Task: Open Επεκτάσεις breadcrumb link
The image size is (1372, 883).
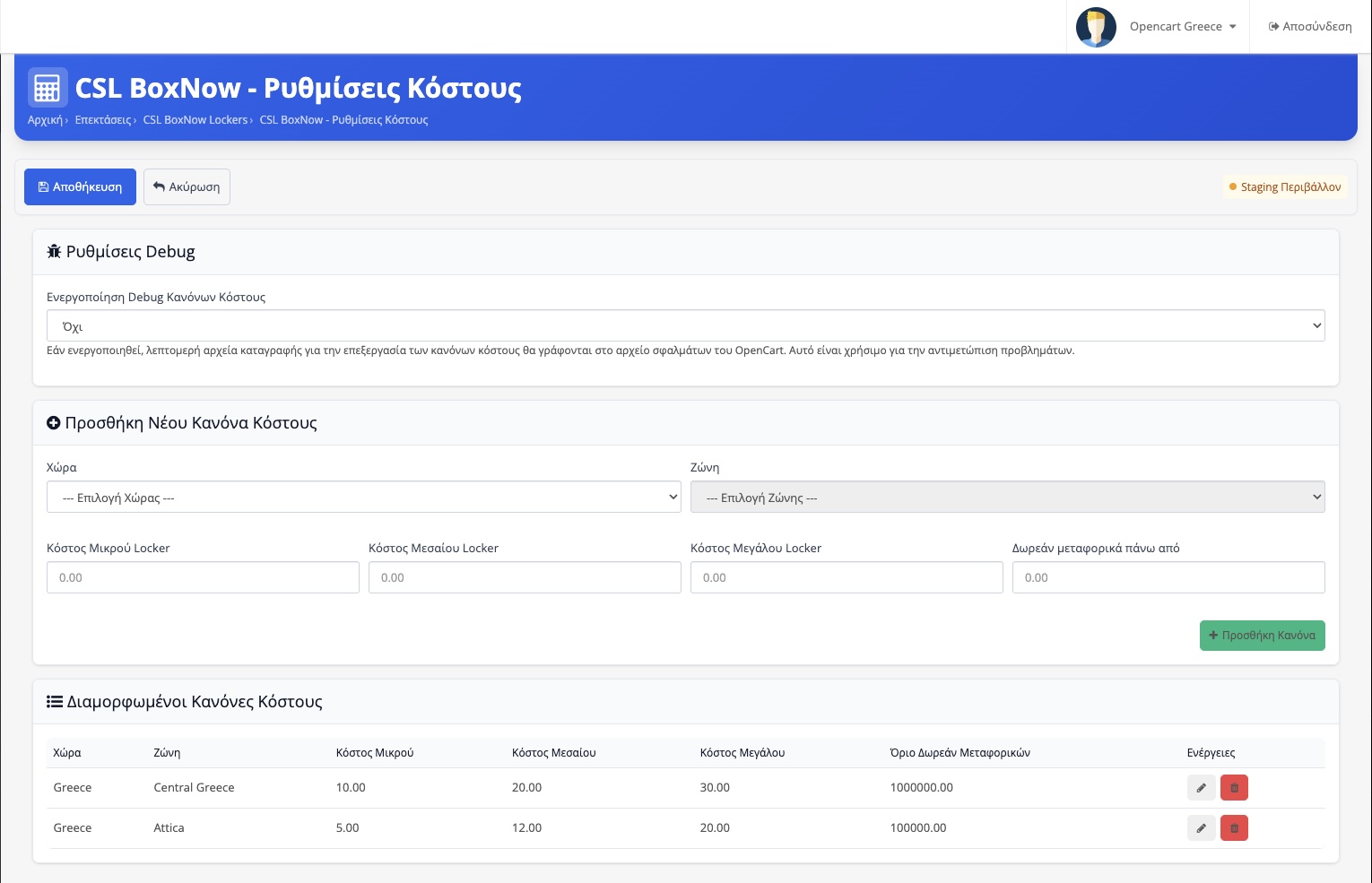Action: coord(103,120)
